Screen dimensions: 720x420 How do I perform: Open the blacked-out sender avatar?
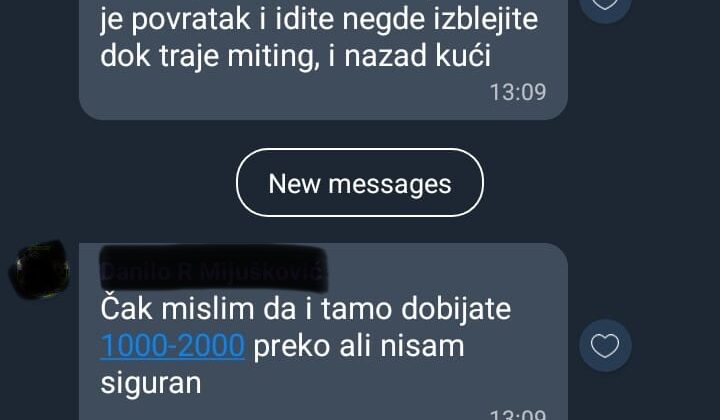click(x=39, y=270)
